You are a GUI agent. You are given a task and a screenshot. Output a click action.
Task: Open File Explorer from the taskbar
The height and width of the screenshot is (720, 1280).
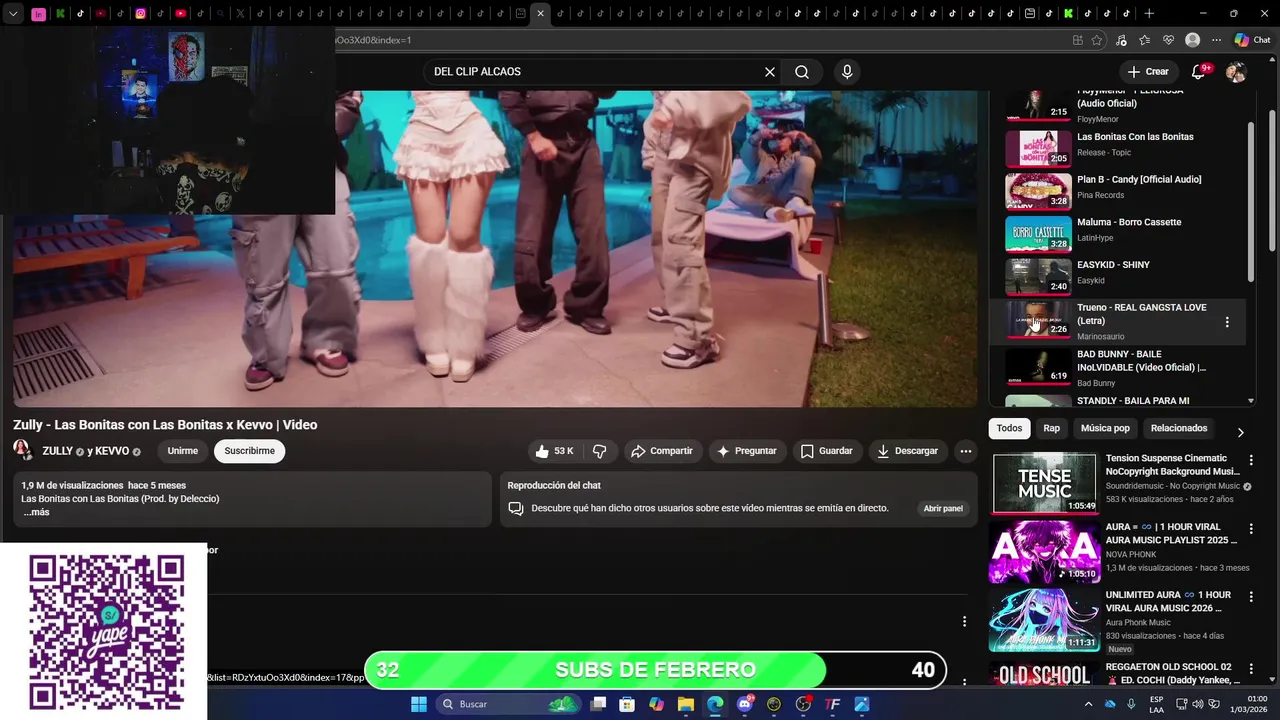(x=686, y=704)
